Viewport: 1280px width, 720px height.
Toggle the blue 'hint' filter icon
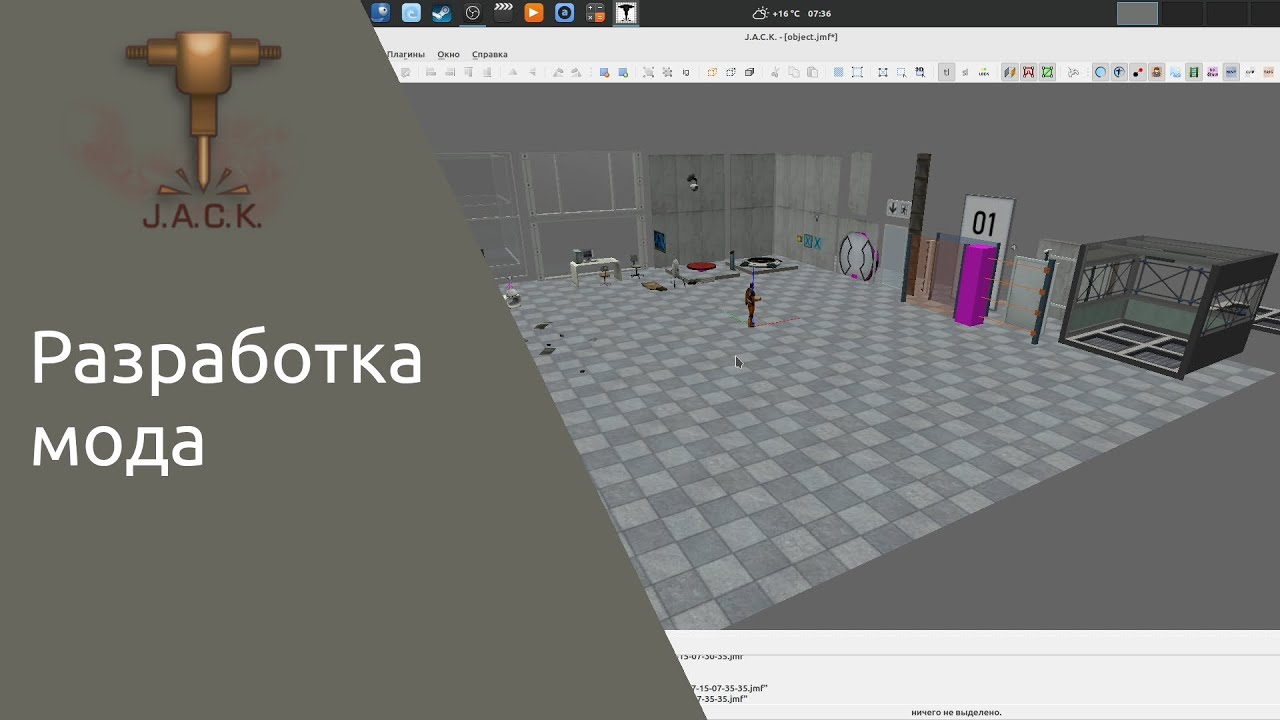pyautogui.click(x=1231, y=72)
